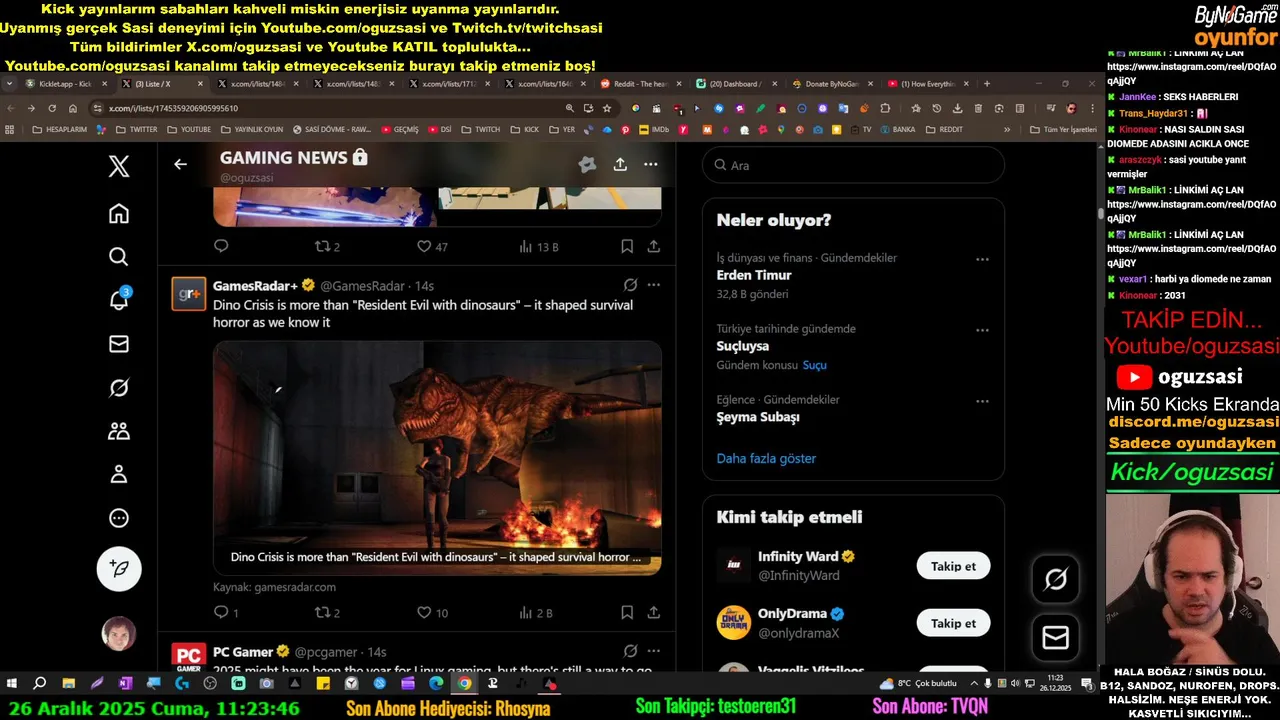The width and height of the screenshot is (1280, 720).
Task: Open more menu on PC Gamer post
Action: tap(654, 651)
